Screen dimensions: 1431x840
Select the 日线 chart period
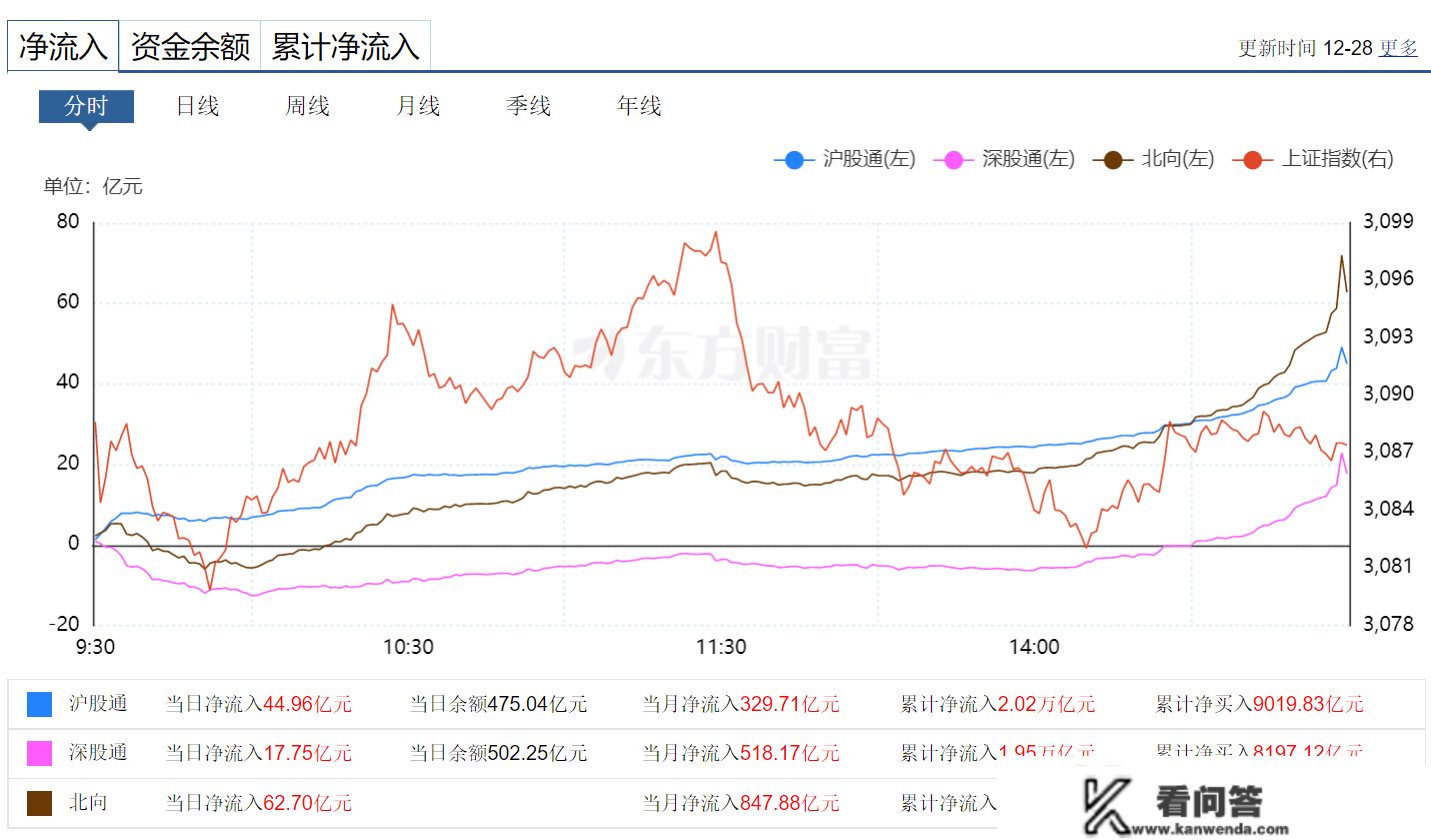[198, 106]
